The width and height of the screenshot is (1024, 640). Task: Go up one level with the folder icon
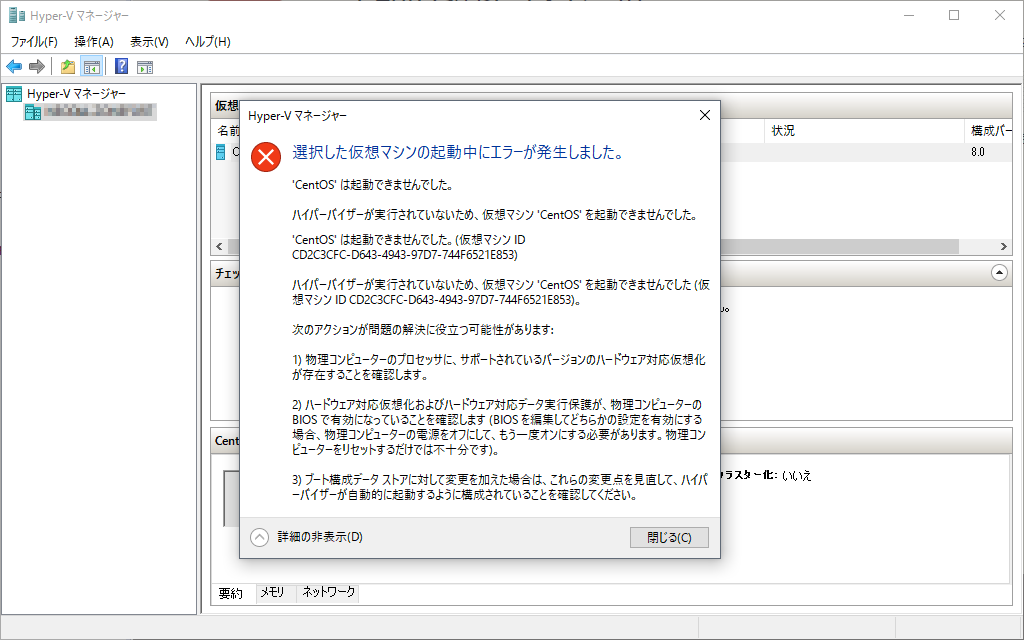67,67
